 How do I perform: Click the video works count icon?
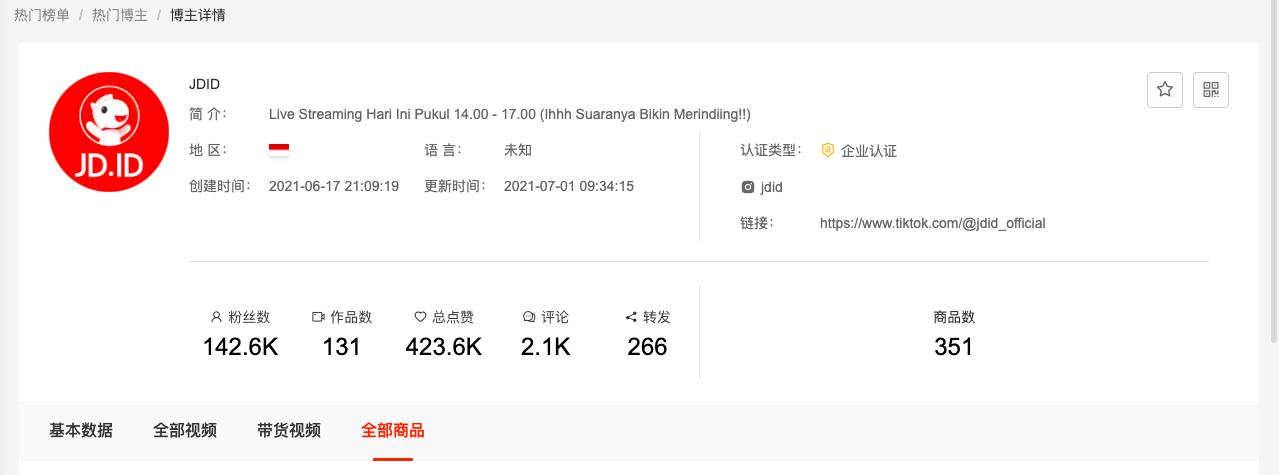(318, 317)
